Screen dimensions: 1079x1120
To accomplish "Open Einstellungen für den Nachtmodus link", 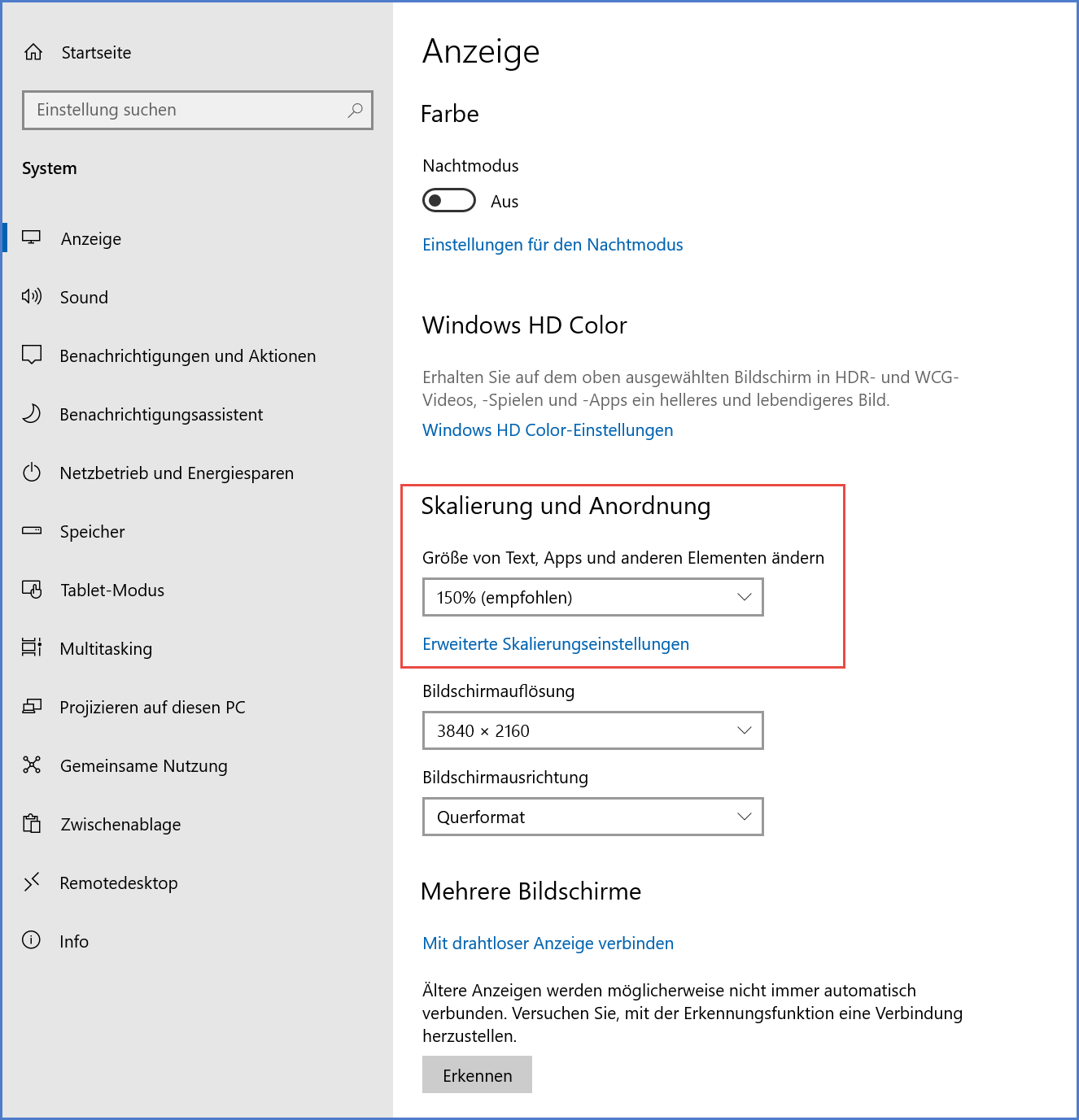I will (553, 245).
